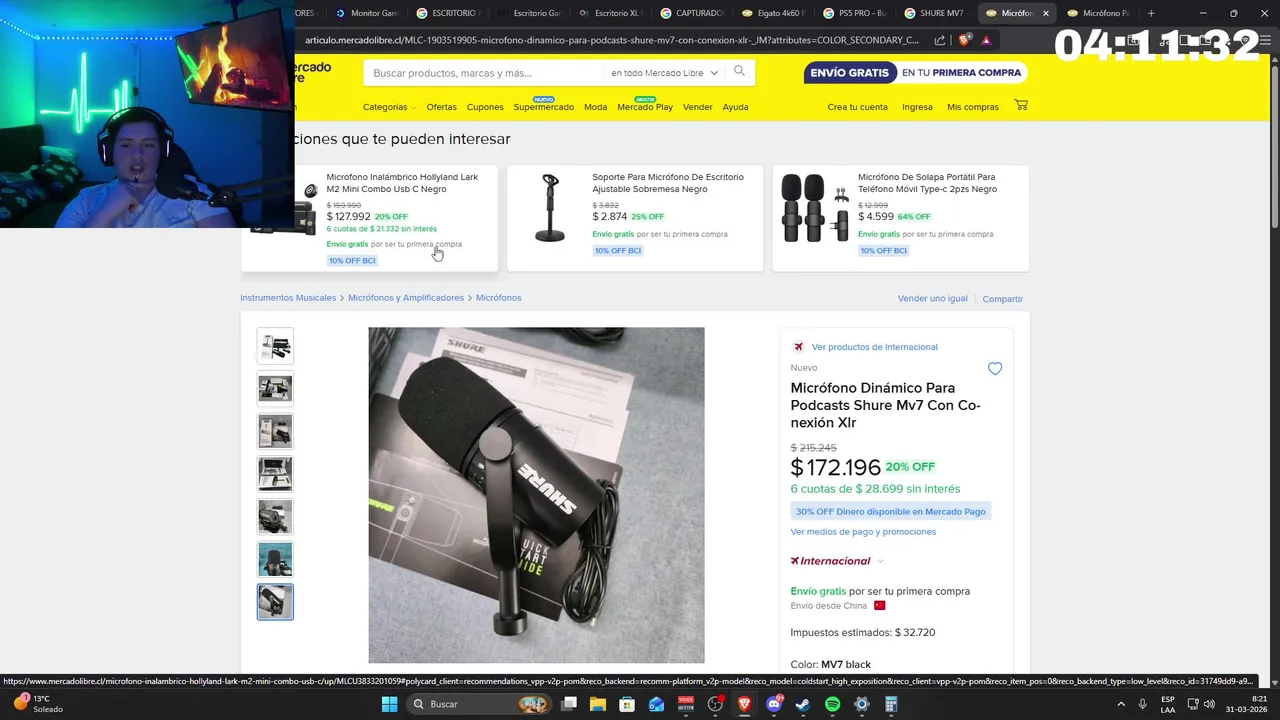This screenshot has height=720, width=1280.
Task: Switch to OBS Studio on taskbar
Action: tap(715, 704)
